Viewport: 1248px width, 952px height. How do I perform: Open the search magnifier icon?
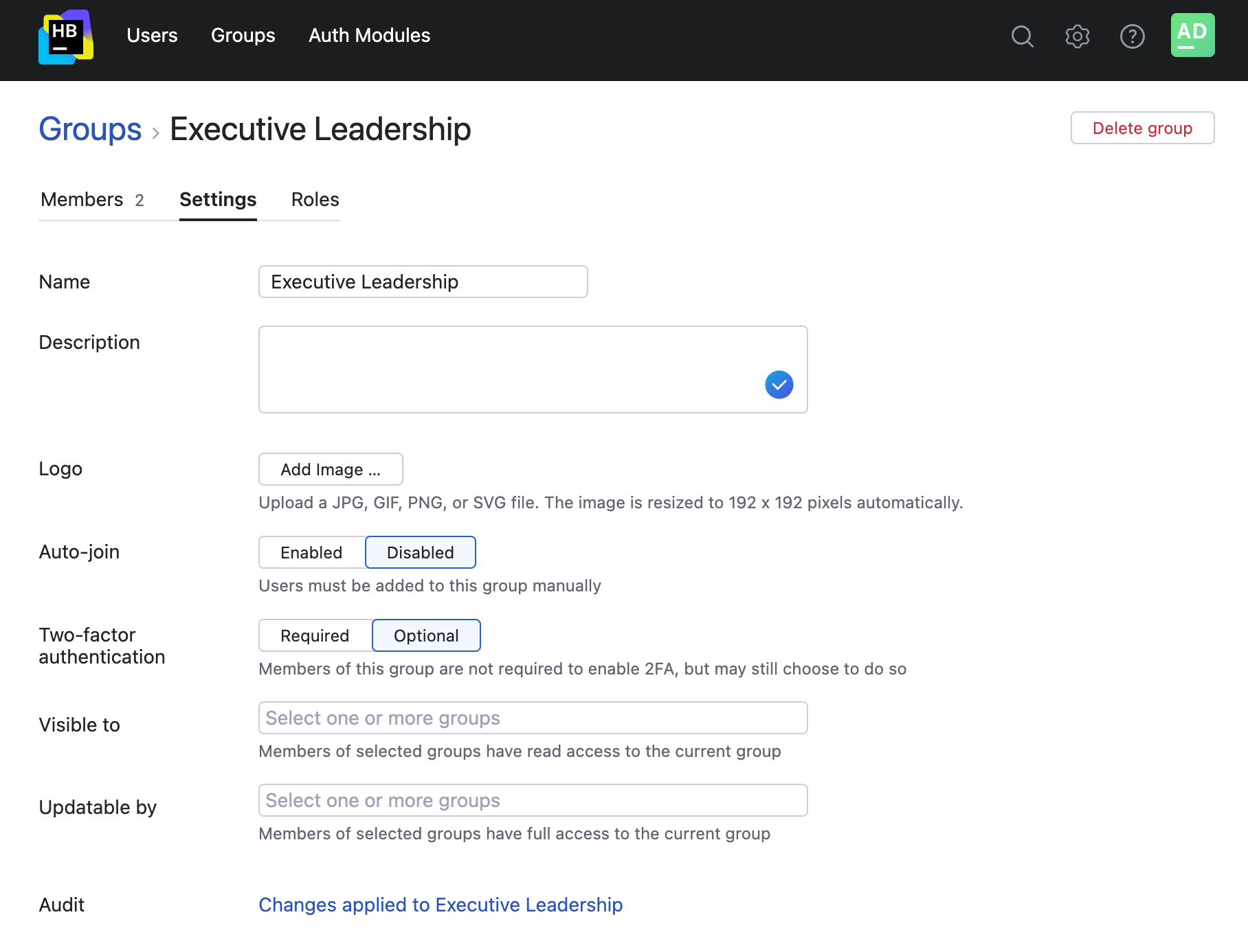pos(1022,36)
